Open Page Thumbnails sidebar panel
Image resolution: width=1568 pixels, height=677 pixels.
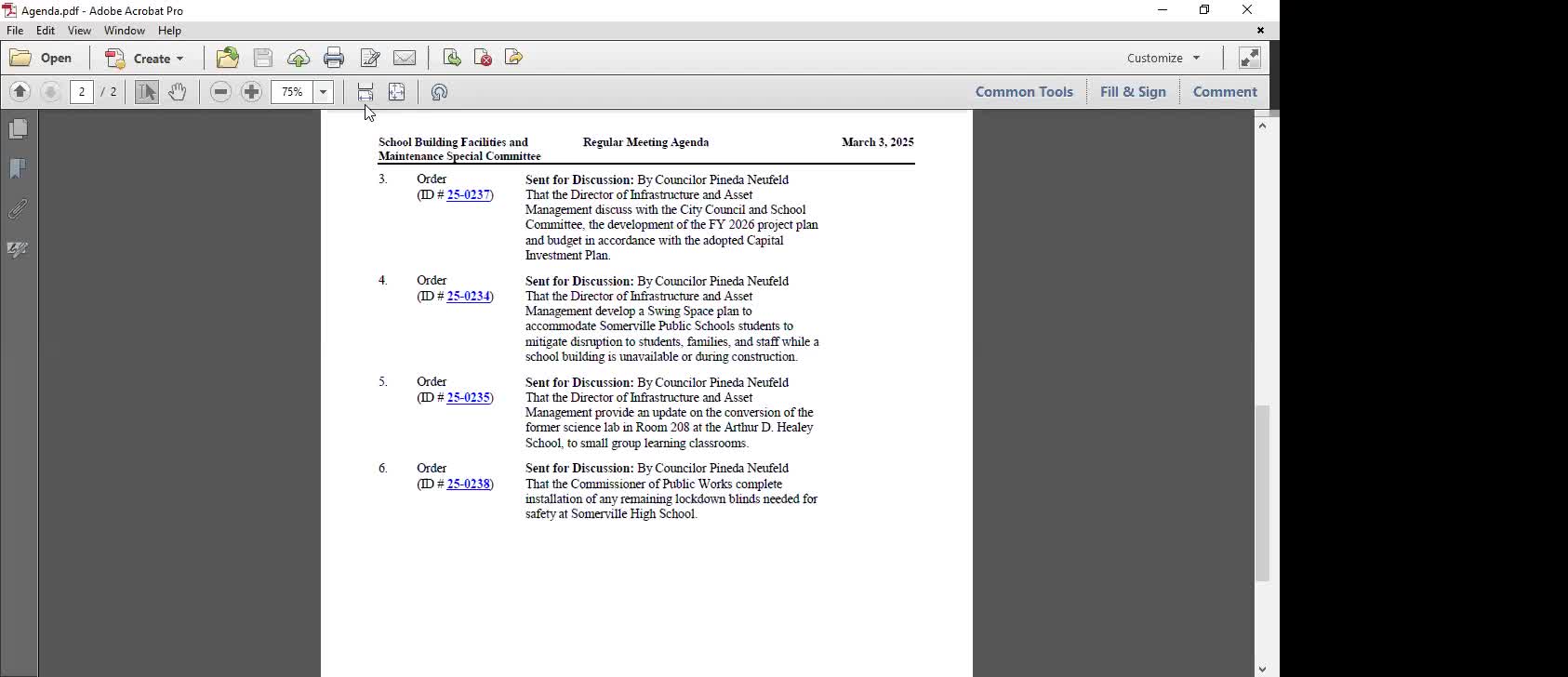click(18, 128)
